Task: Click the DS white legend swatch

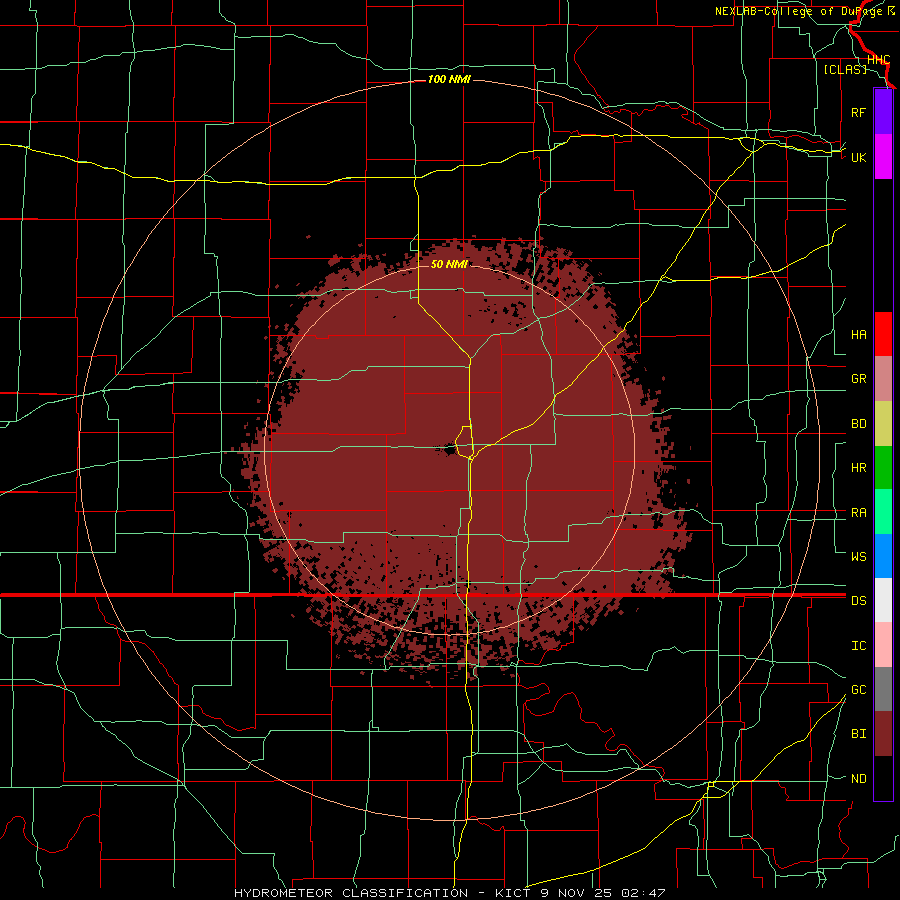Action: pyautogui.click(x=883, y=600)
